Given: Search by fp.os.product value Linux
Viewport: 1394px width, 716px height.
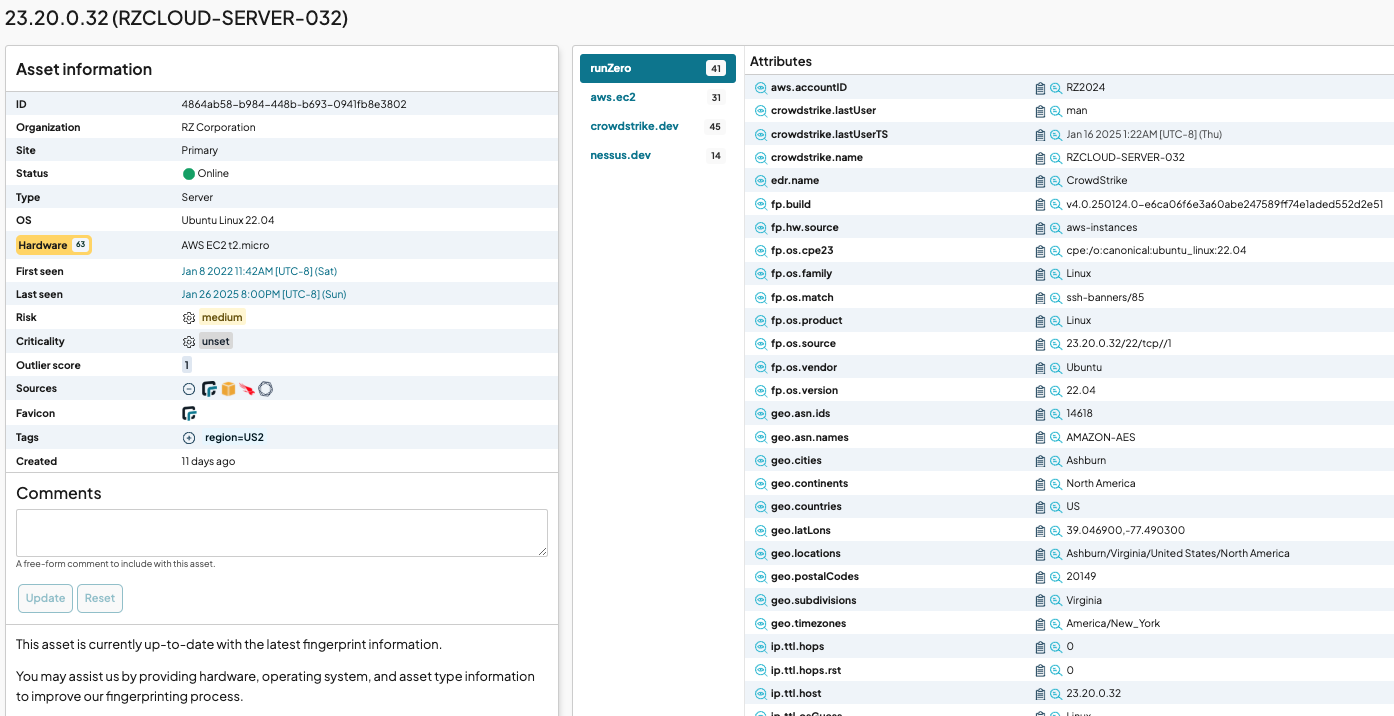Looking at the screenshot, I should (x=1055, y=321).
